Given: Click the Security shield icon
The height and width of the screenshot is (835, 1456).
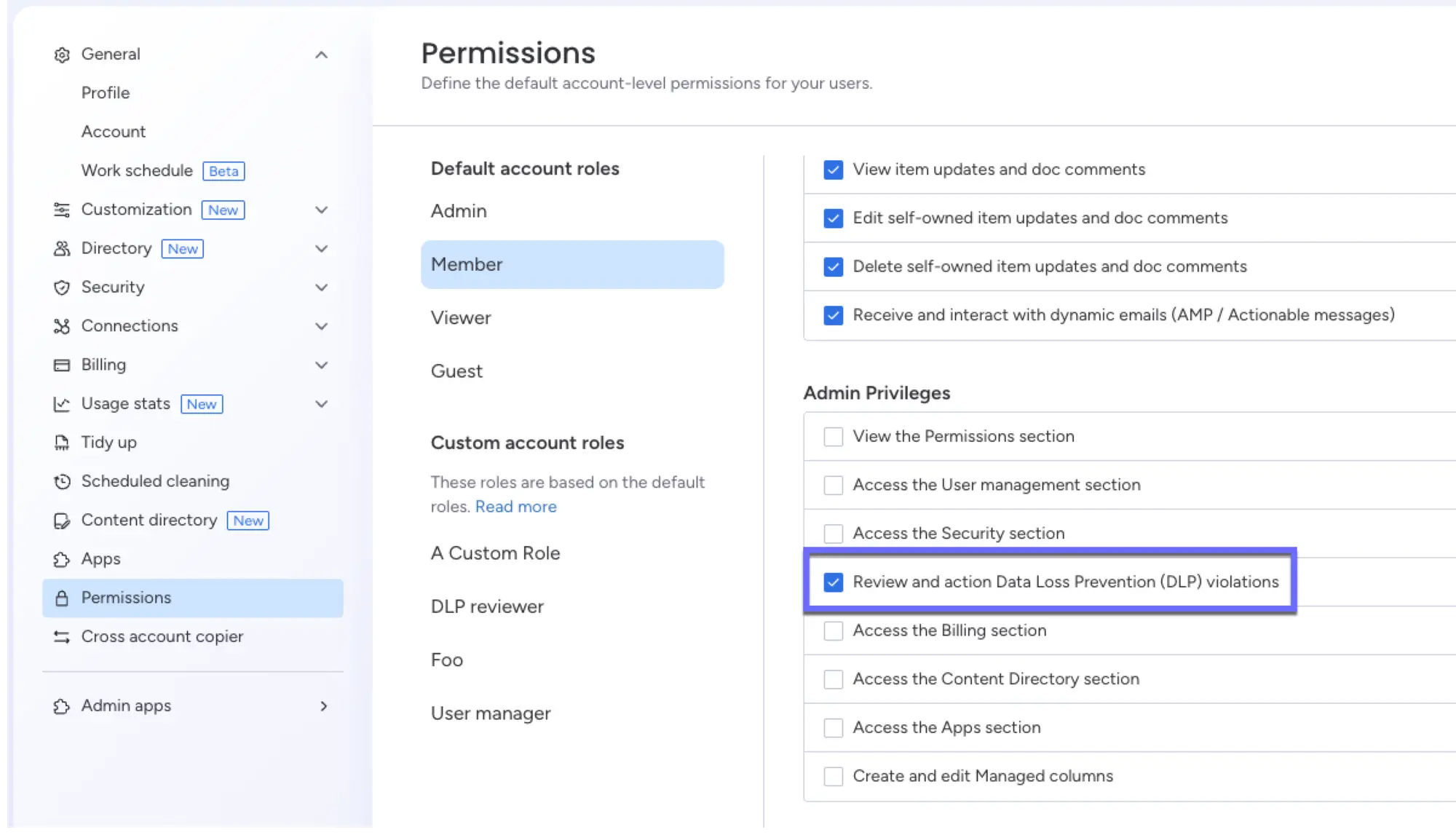Looking at the screenshot, I should pos(62,288).
